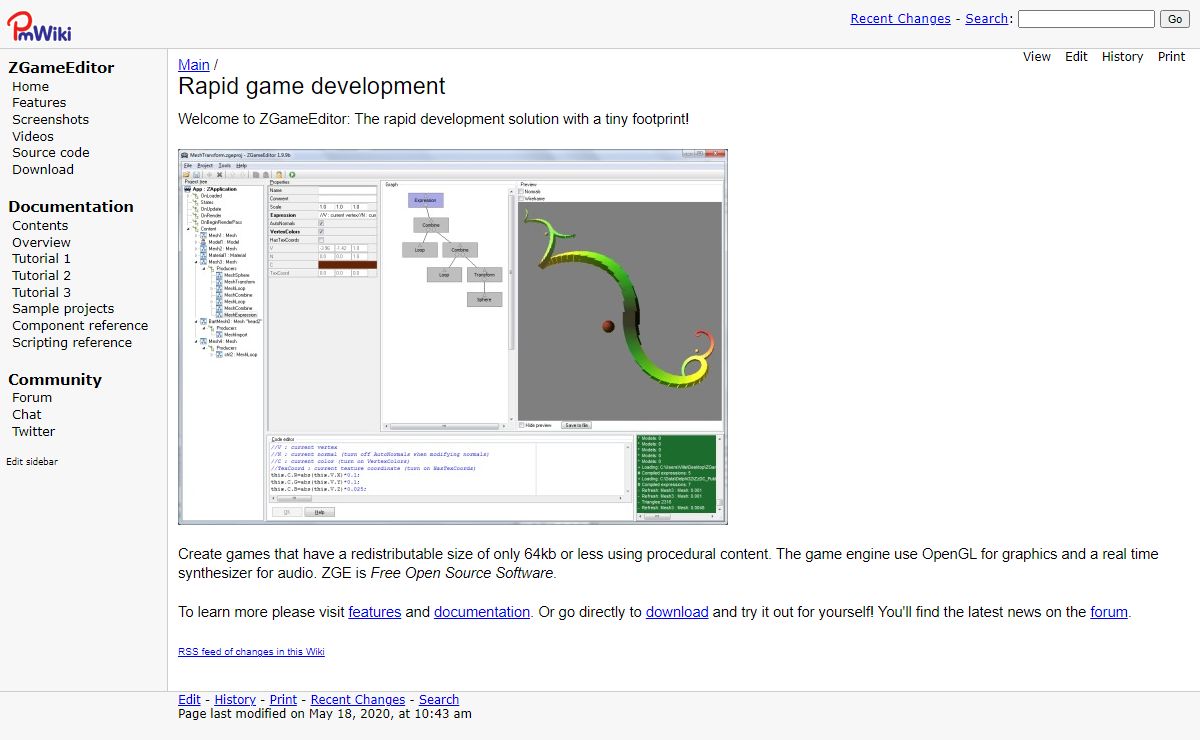The image size is (1200, 740).
Task: Open Tutorial 3 in the sidebar
Action: [41, 293]
